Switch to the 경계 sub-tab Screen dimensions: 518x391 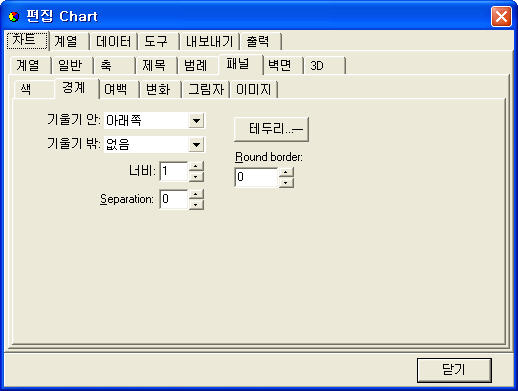click(x=77, y=88)
